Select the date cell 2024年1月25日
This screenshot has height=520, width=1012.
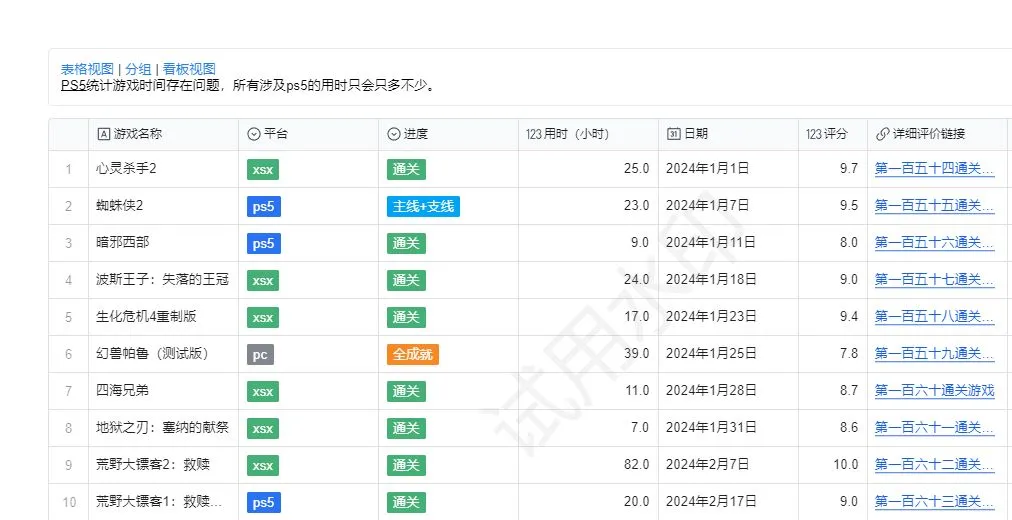tap(729, 354)
